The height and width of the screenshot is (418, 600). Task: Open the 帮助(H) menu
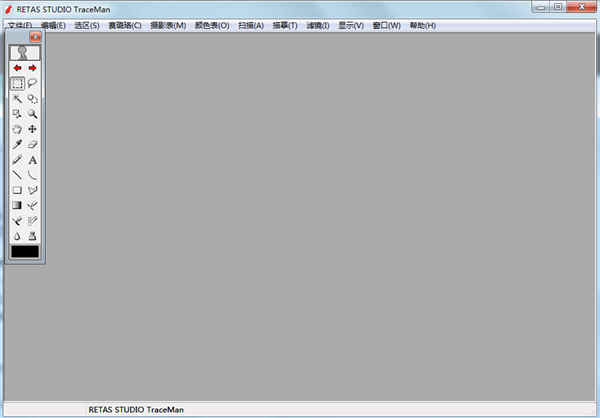pos(423,26)
